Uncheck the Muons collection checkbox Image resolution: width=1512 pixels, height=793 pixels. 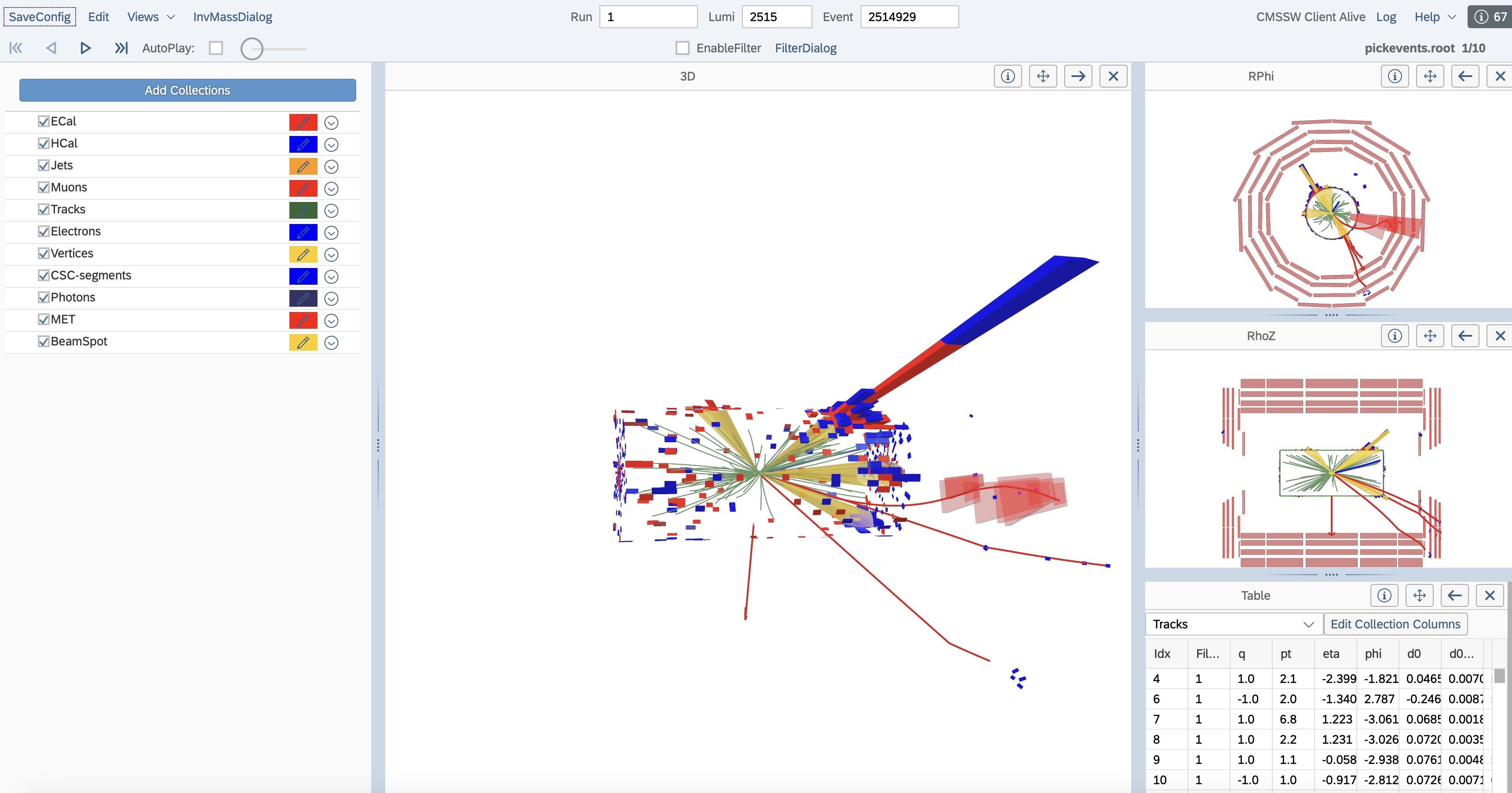(x=44, y=187)
